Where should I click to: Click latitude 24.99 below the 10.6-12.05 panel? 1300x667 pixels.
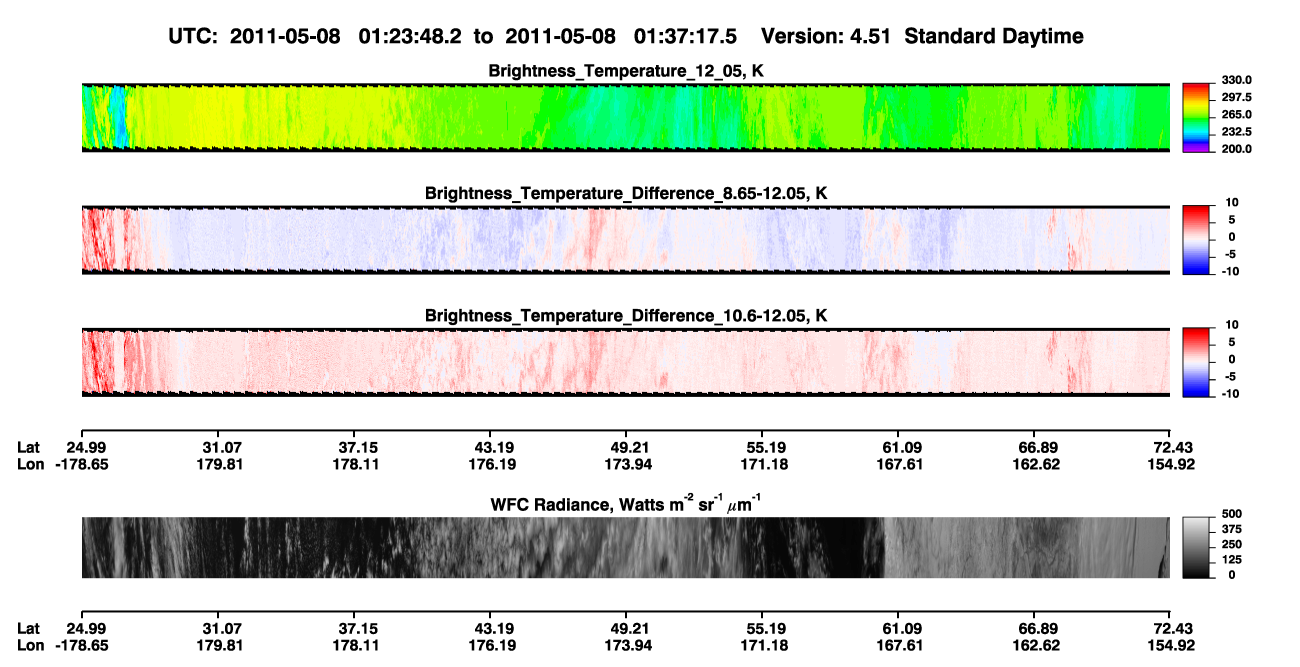coord(86,447)
